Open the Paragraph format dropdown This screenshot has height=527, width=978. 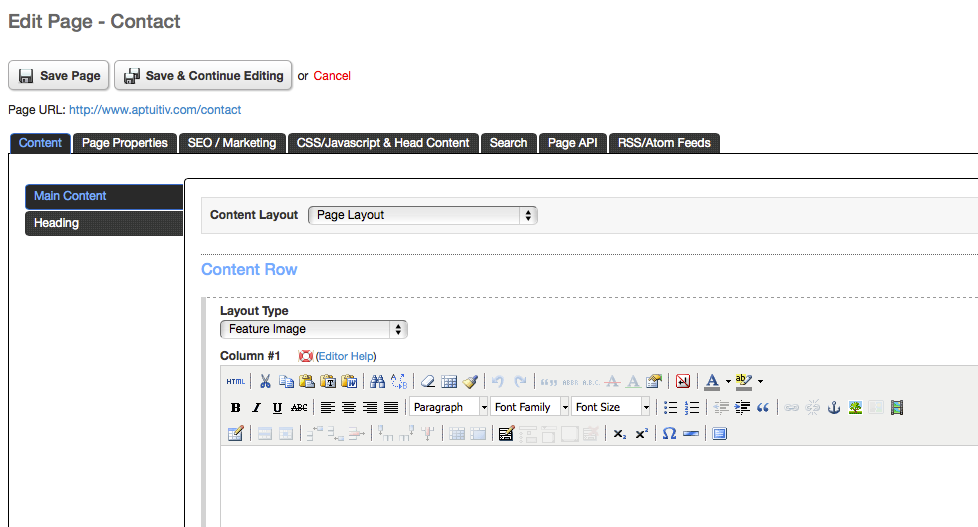pos(448,407)
